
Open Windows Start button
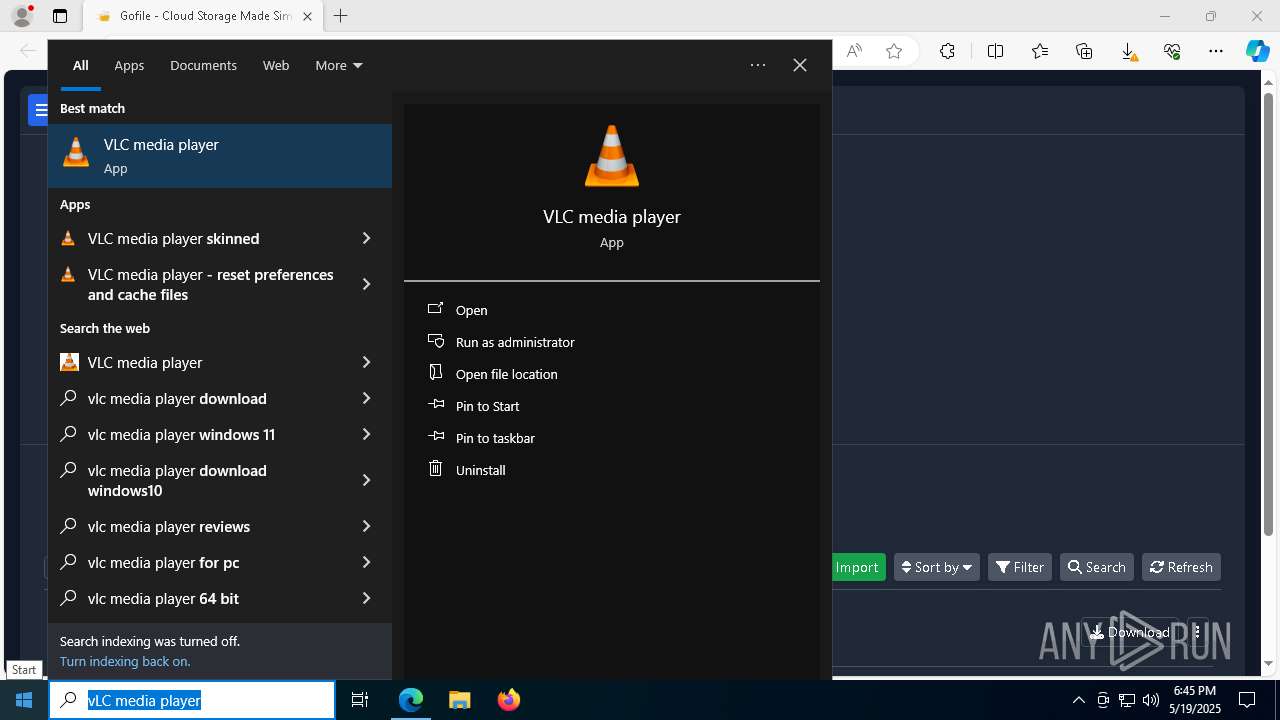coord(24,700)
